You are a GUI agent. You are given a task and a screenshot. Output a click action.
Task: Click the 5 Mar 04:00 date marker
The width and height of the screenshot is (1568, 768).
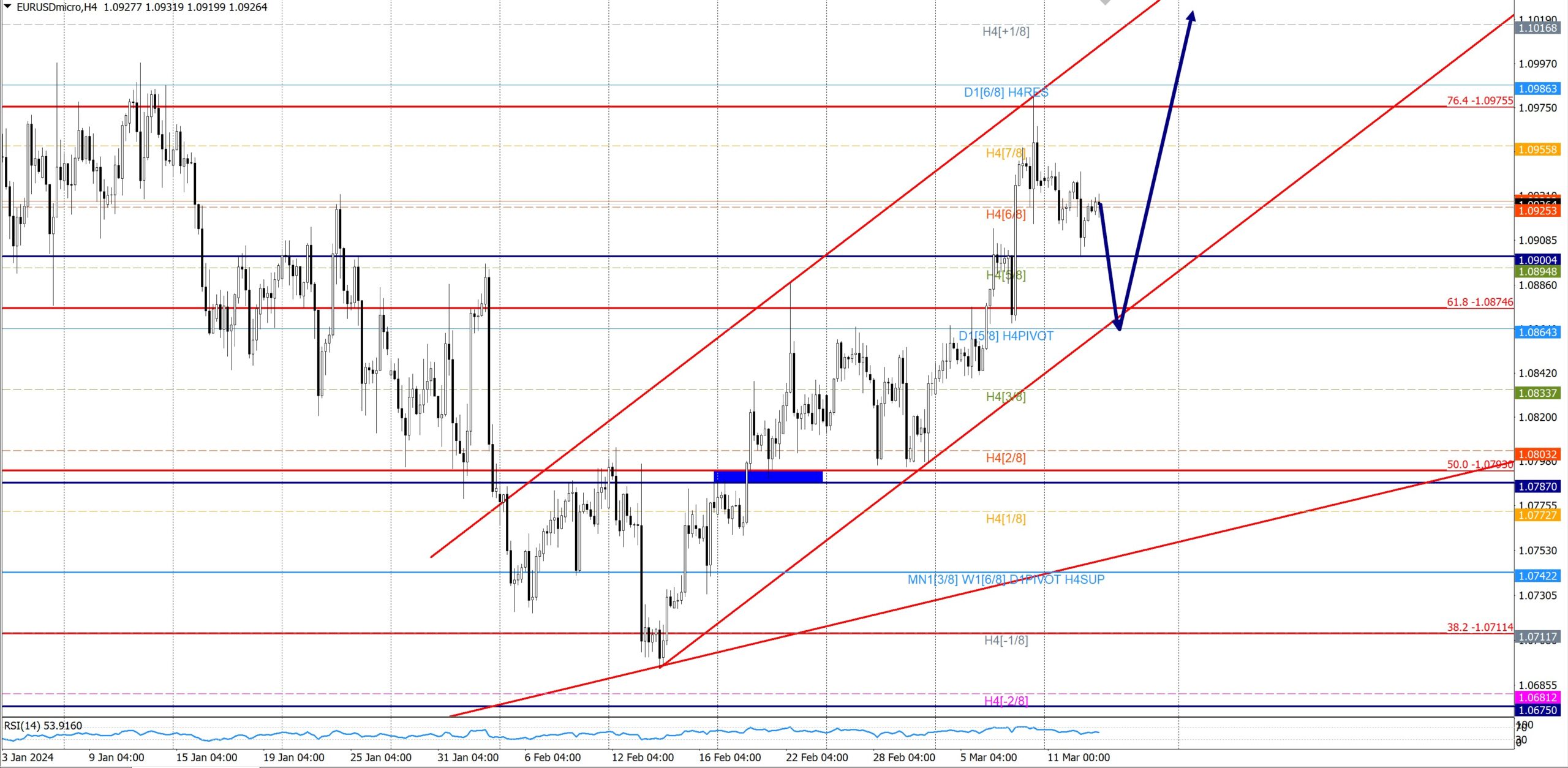988,758
